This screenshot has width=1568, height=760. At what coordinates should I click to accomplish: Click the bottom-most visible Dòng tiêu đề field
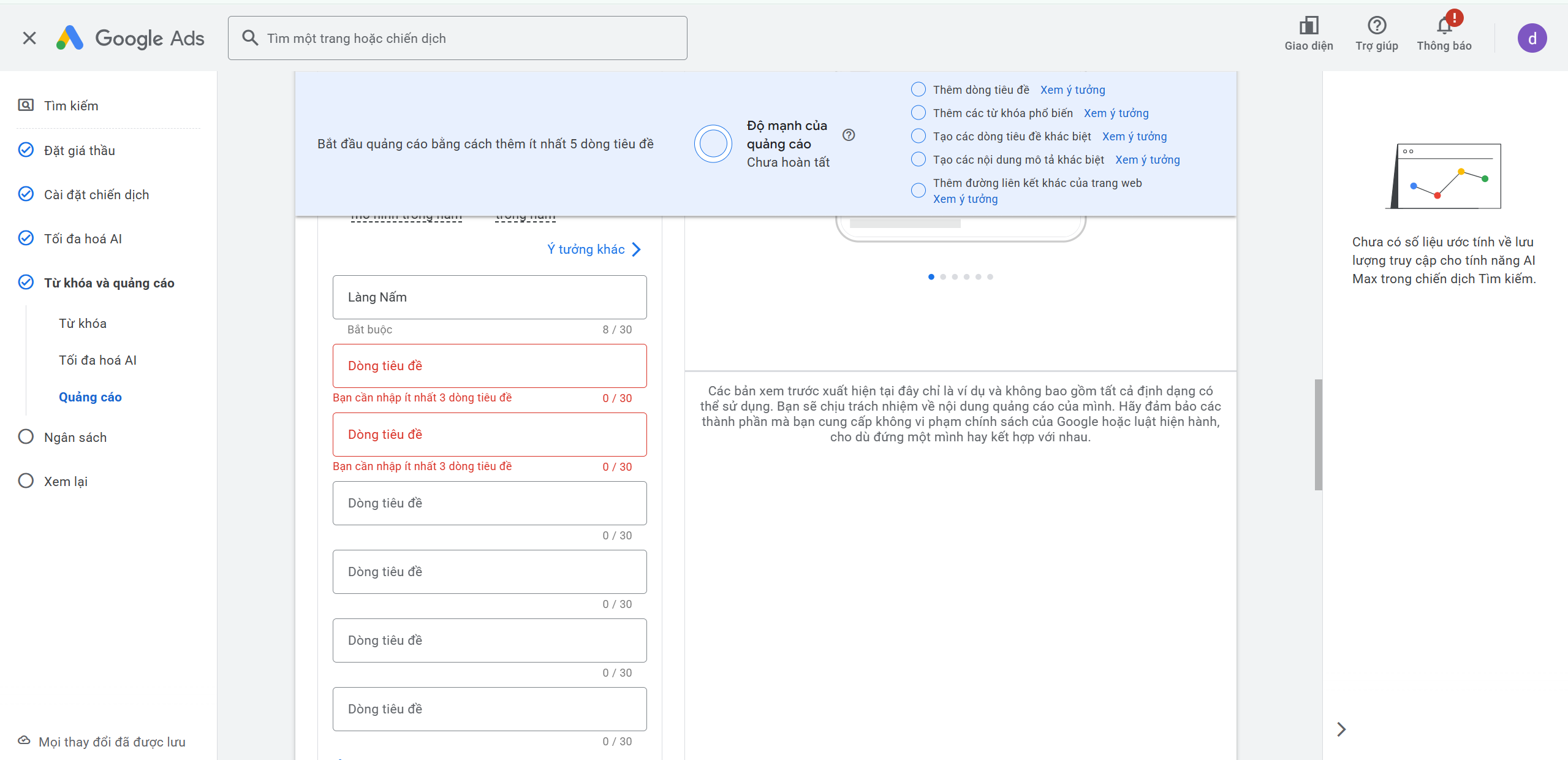(490, 709)
